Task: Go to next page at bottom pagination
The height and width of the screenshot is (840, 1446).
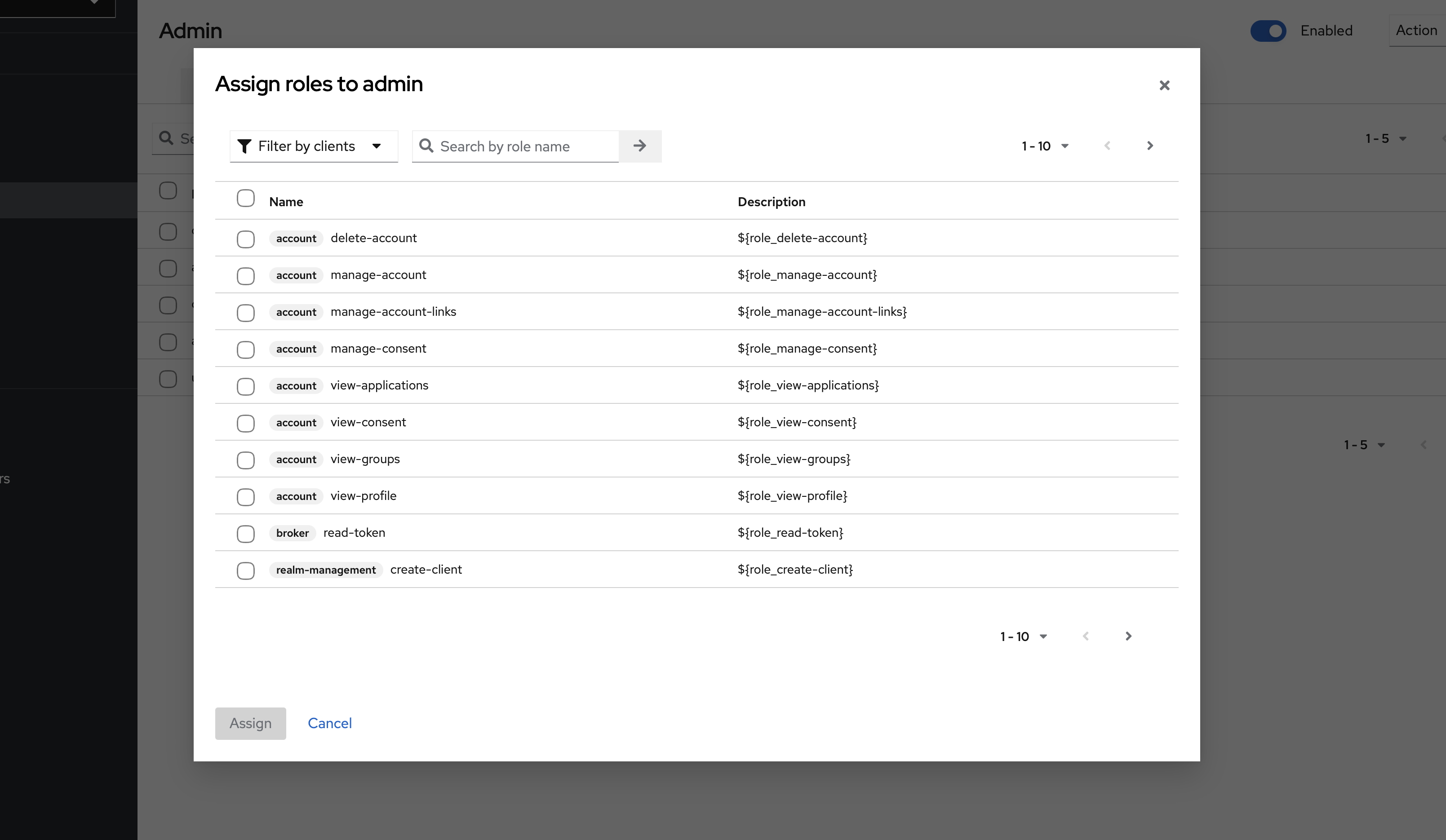Action: [x=1129, y=636]
